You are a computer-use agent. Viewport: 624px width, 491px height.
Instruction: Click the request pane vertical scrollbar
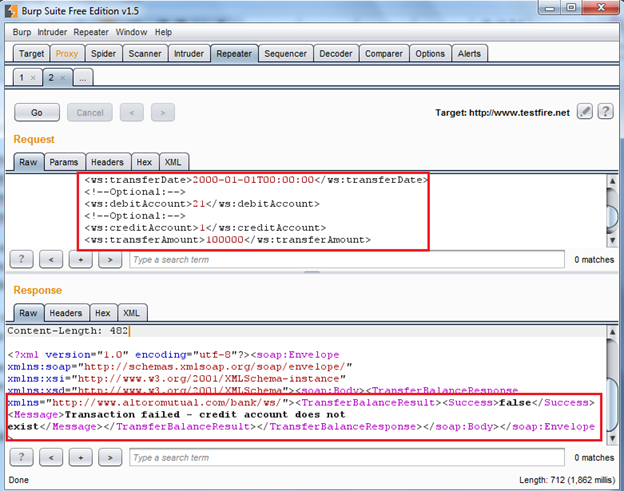[x=608, y=210]
